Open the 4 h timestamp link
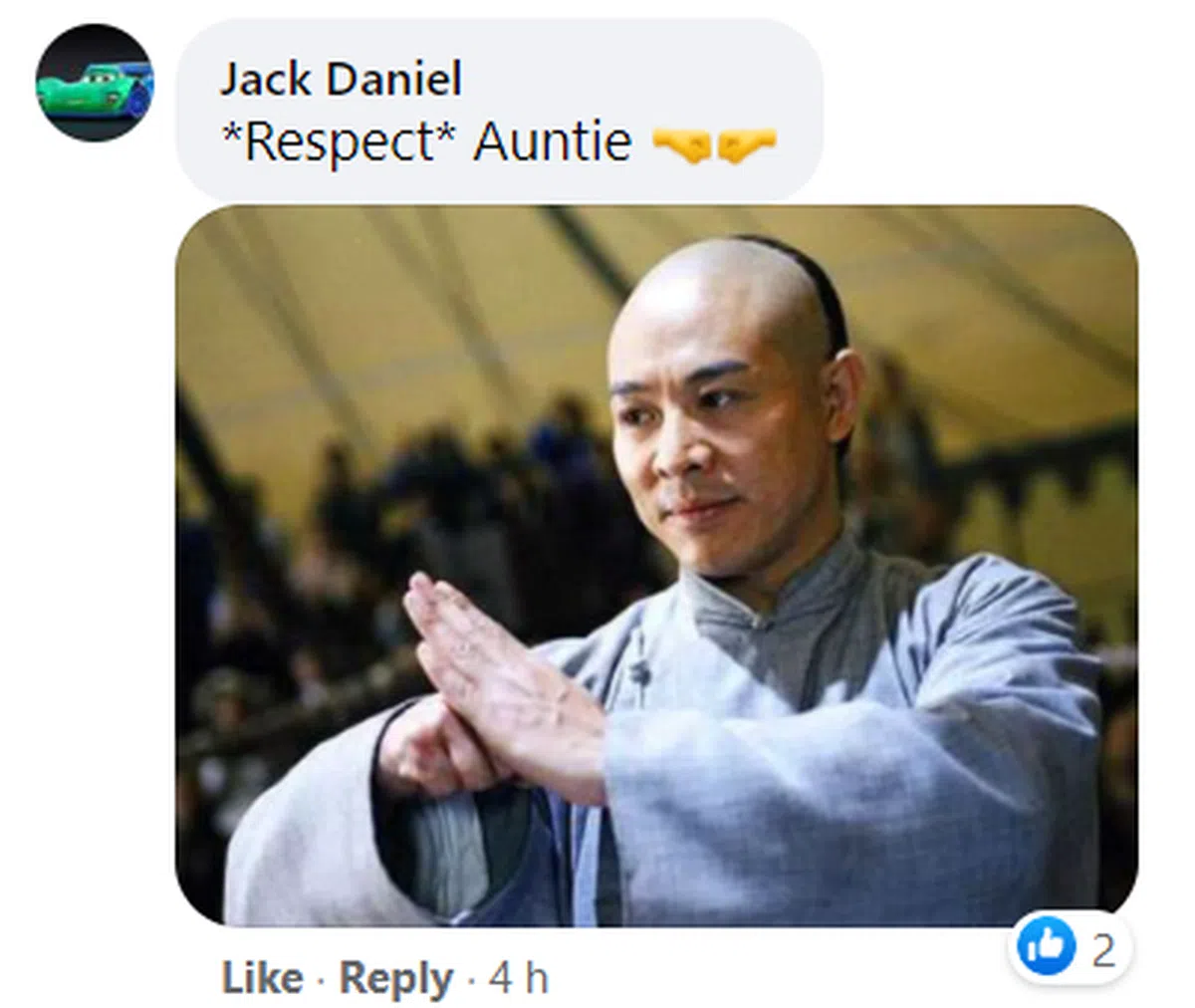The height and width of the screenshot is (1008, 1195). (x=518, y=978)
